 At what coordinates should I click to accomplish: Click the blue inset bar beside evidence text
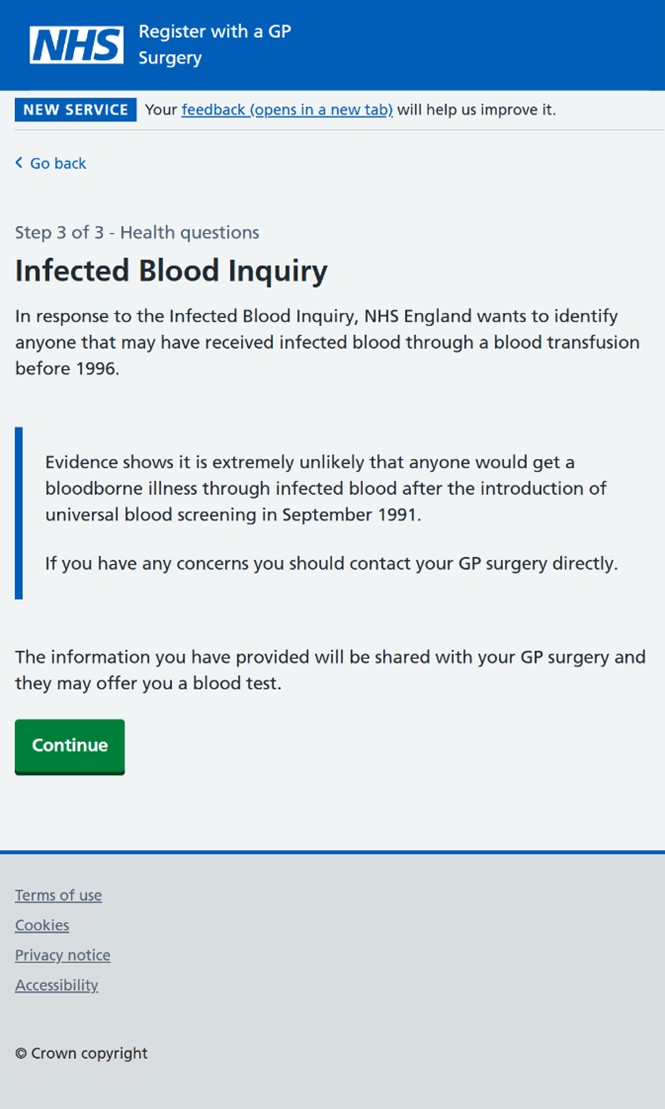tap(18, 513)
